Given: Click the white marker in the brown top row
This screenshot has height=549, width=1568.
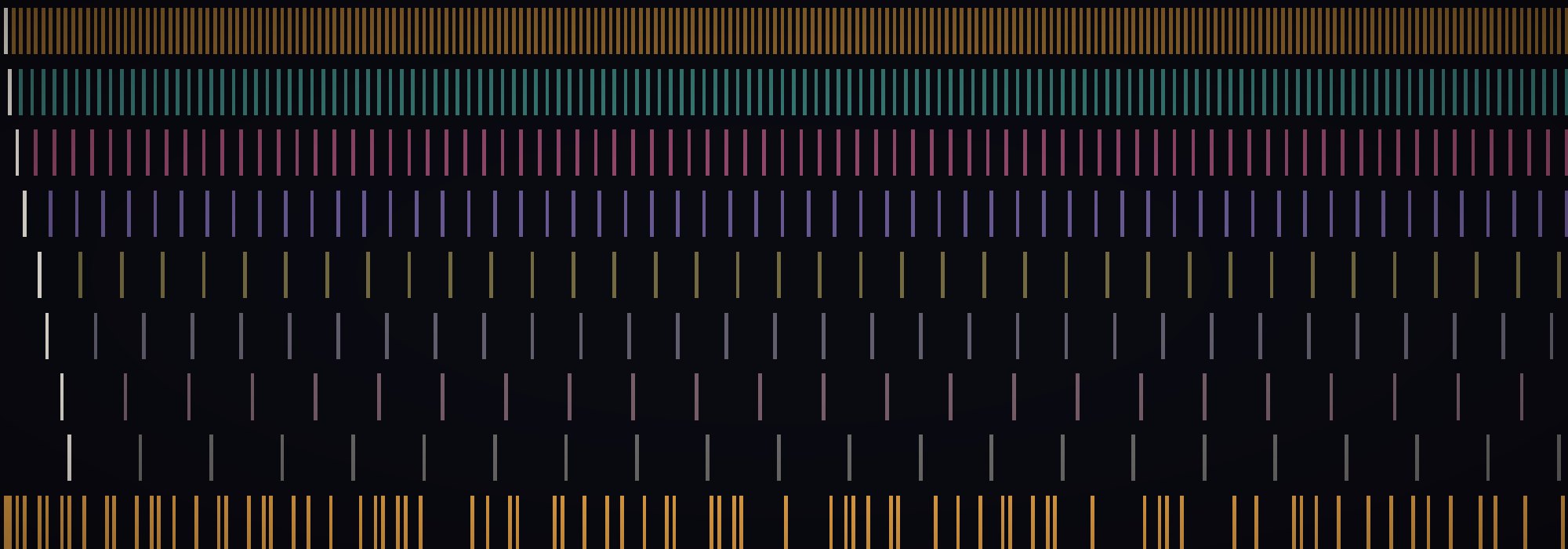Looking at the screenshot, I should tap(5, 31).
